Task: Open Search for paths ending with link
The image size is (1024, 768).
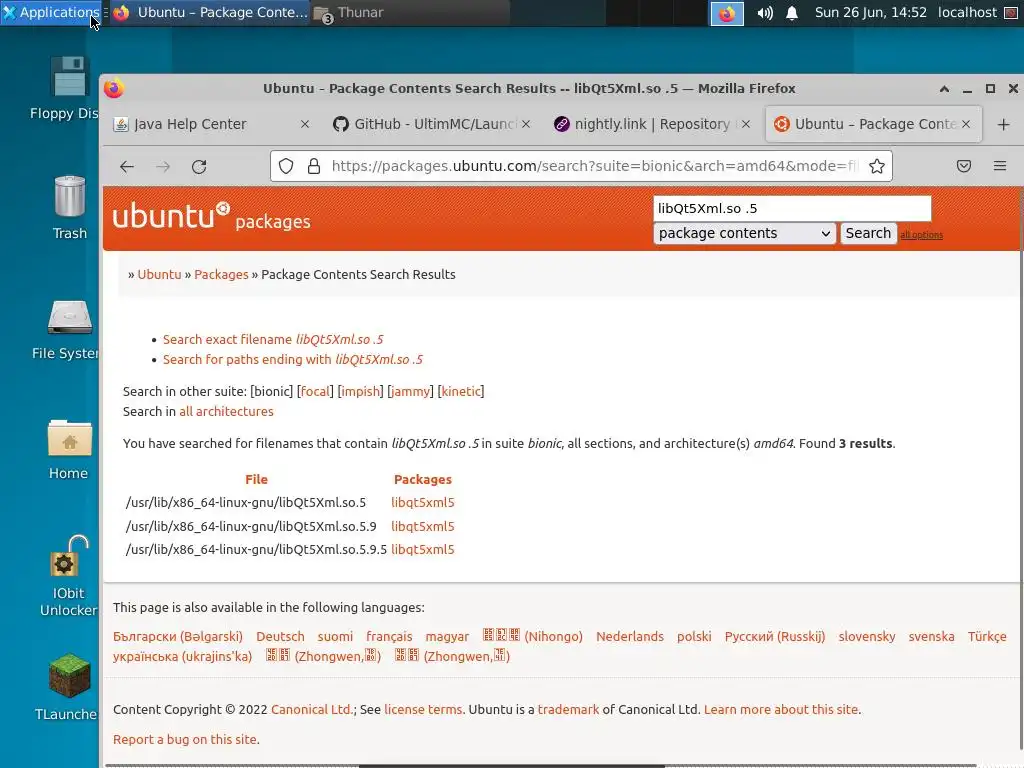Action: (x=293, y=360)
